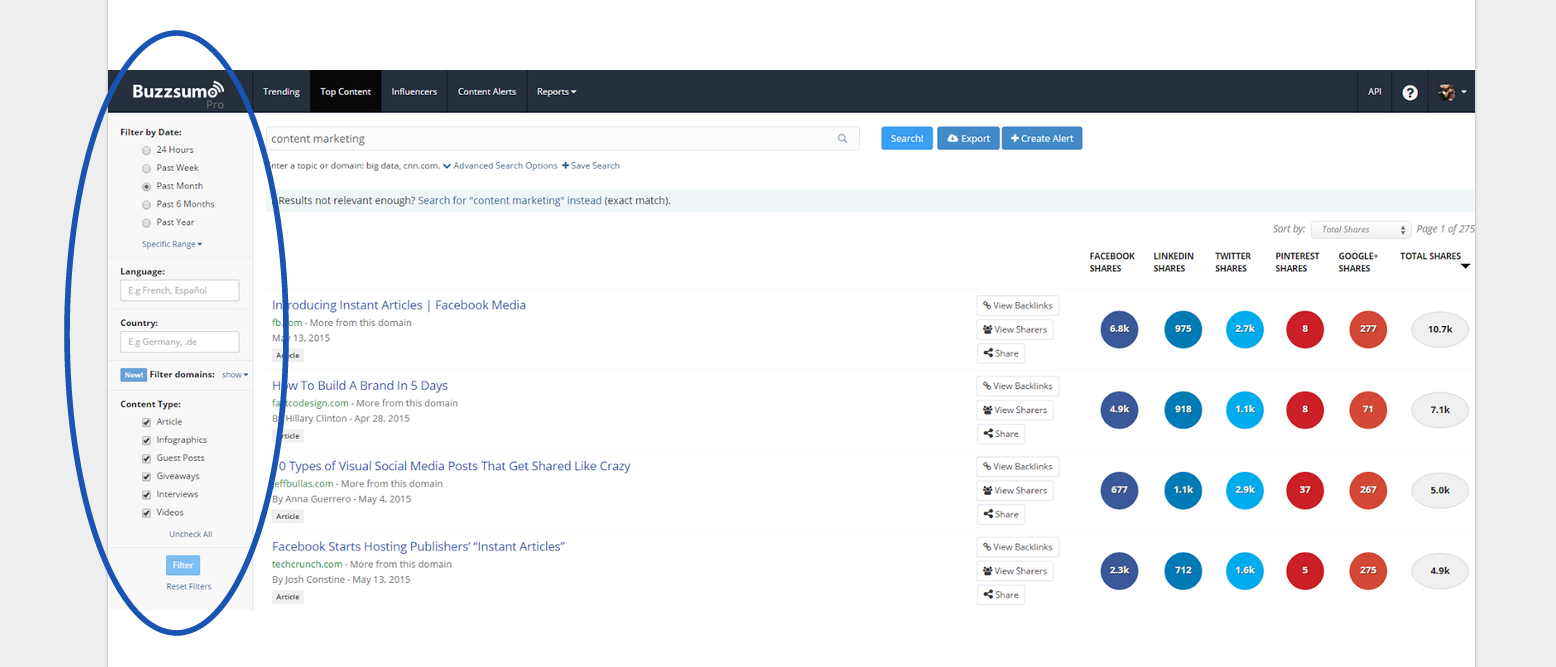
Task: View Facebook shares 4.9k bubble
Action: click(1120, 409)
